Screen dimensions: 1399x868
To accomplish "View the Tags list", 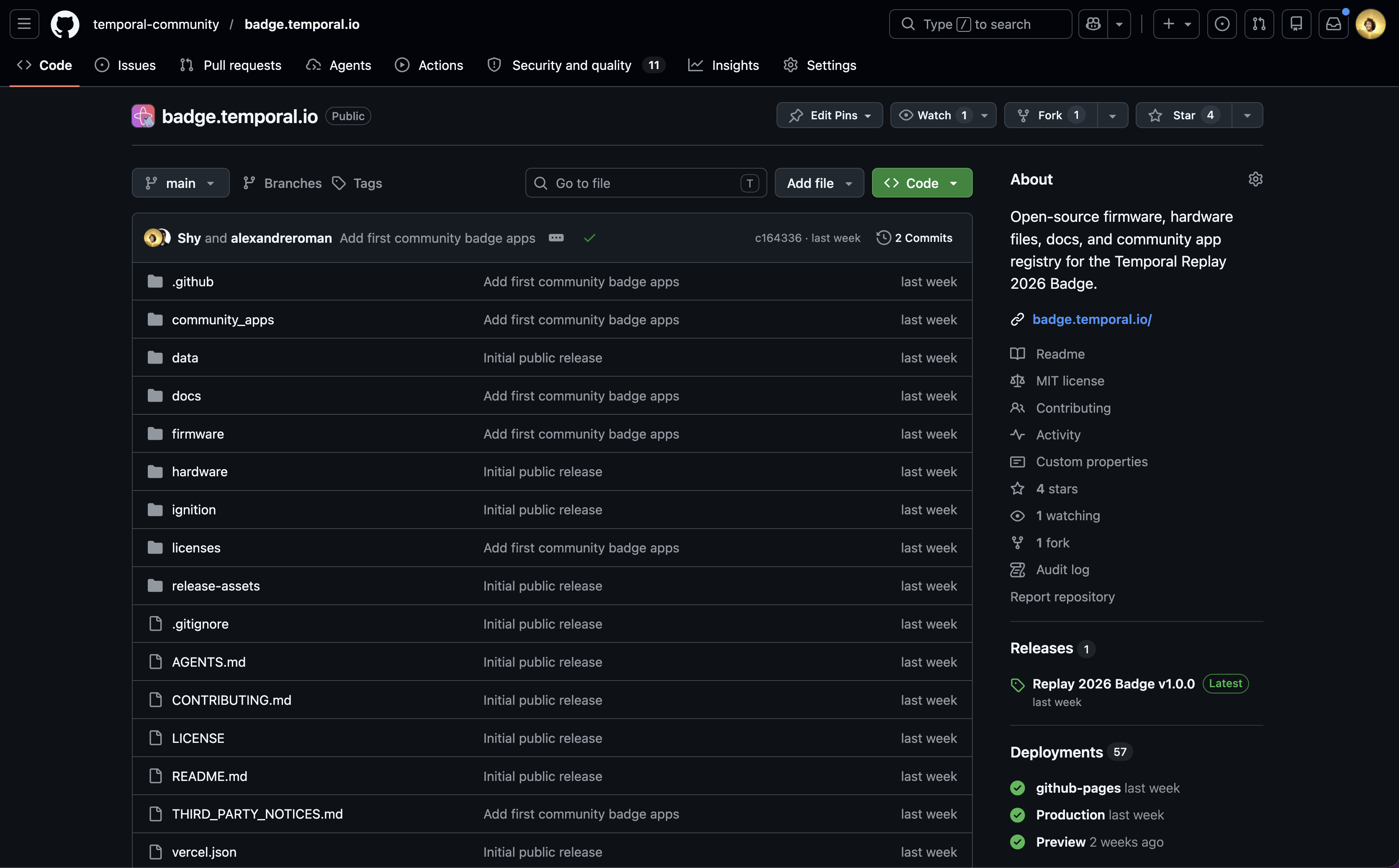I will (x=357, y=183).
